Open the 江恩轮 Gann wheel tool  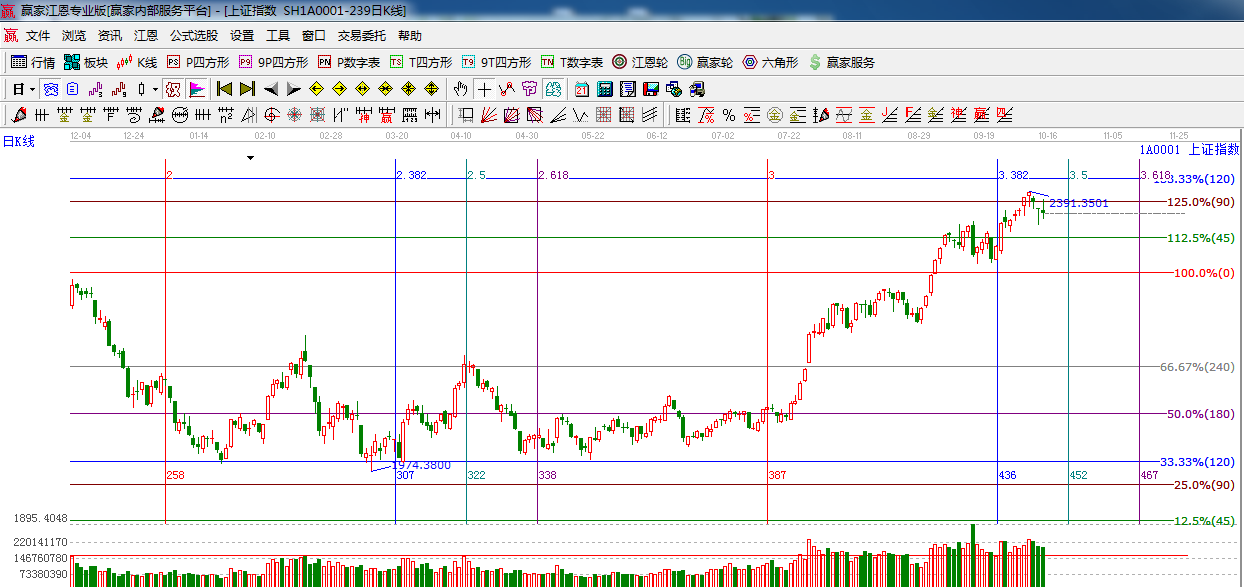click(x=639, y=62)
